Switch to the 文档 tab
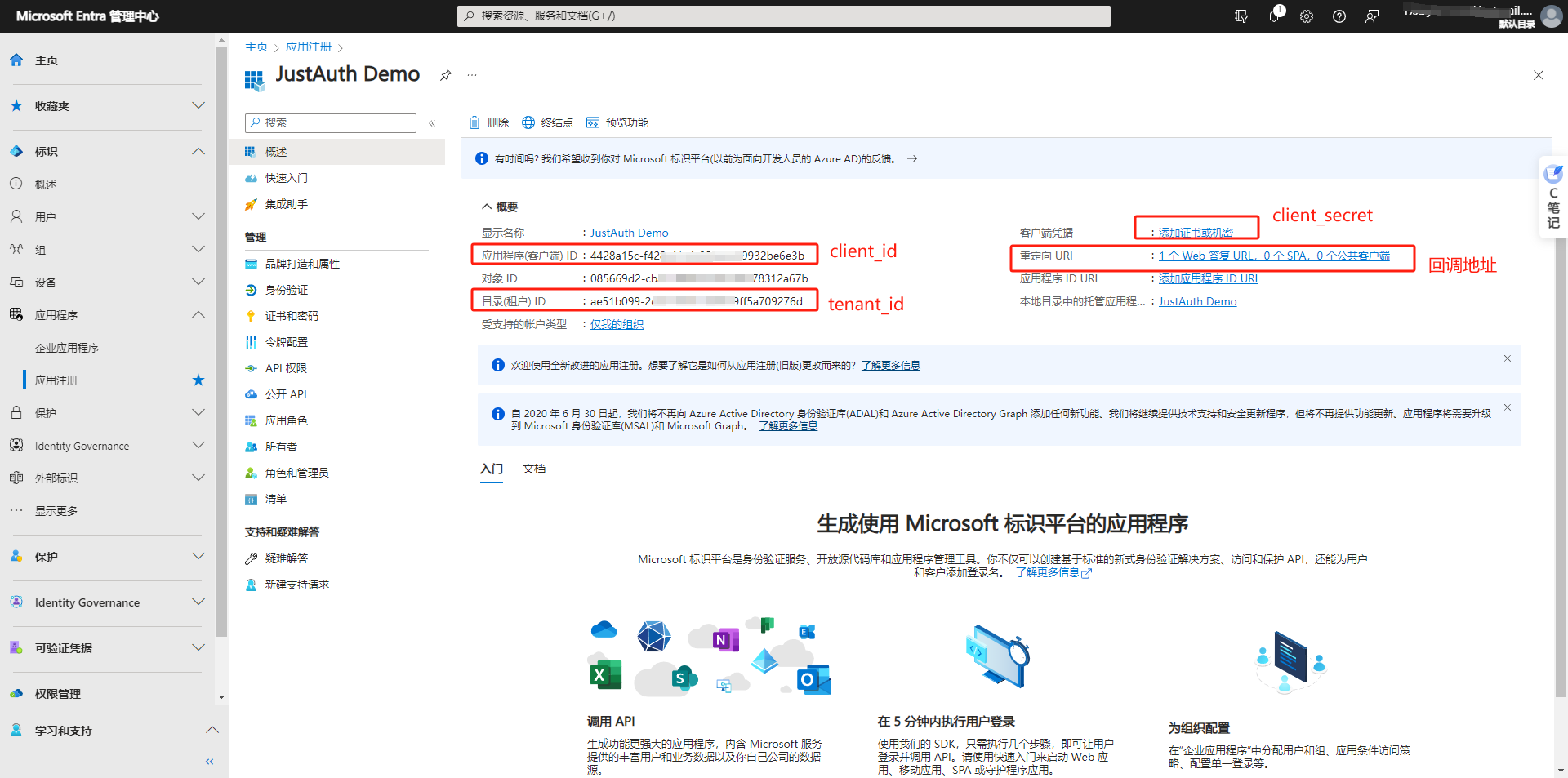Screen dimensions: 1568x778 coord(534,469)
